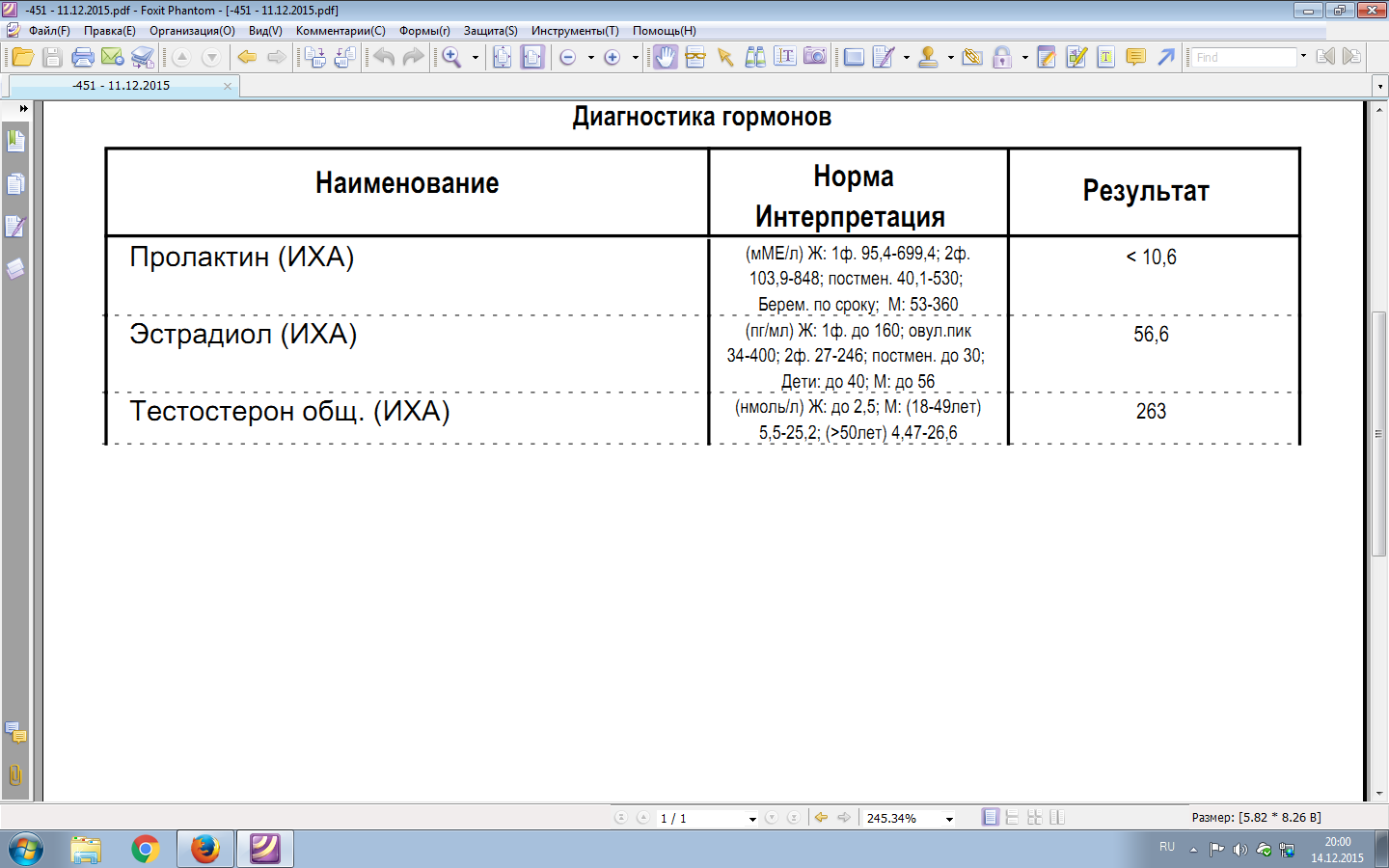Viewport: 1389px width, 868px height.
Task: Launch Chrome from the taskbar
Action: point(146,849)
